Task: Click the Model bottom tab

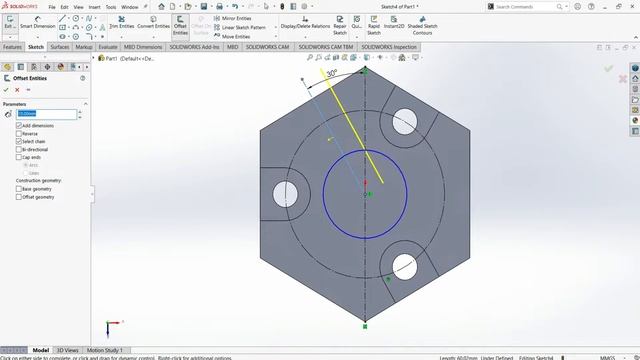Action: (x=40, y=350)
